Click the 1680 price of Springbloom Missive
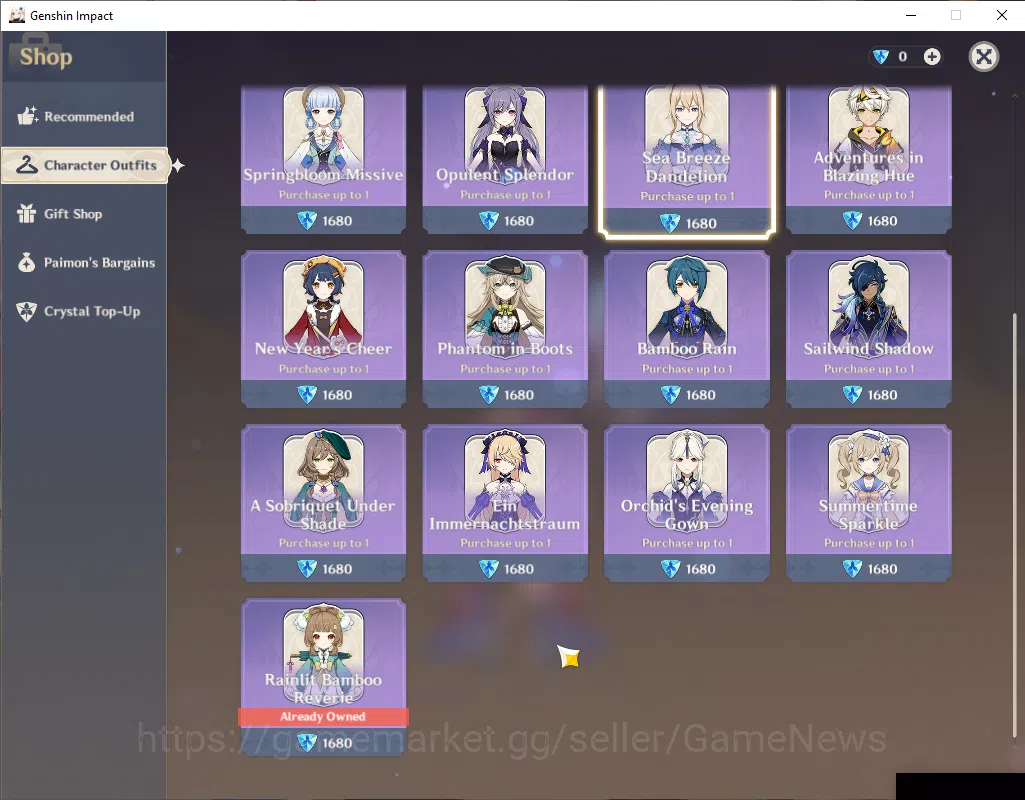1025x800 pixels. [x=337, y=221]
